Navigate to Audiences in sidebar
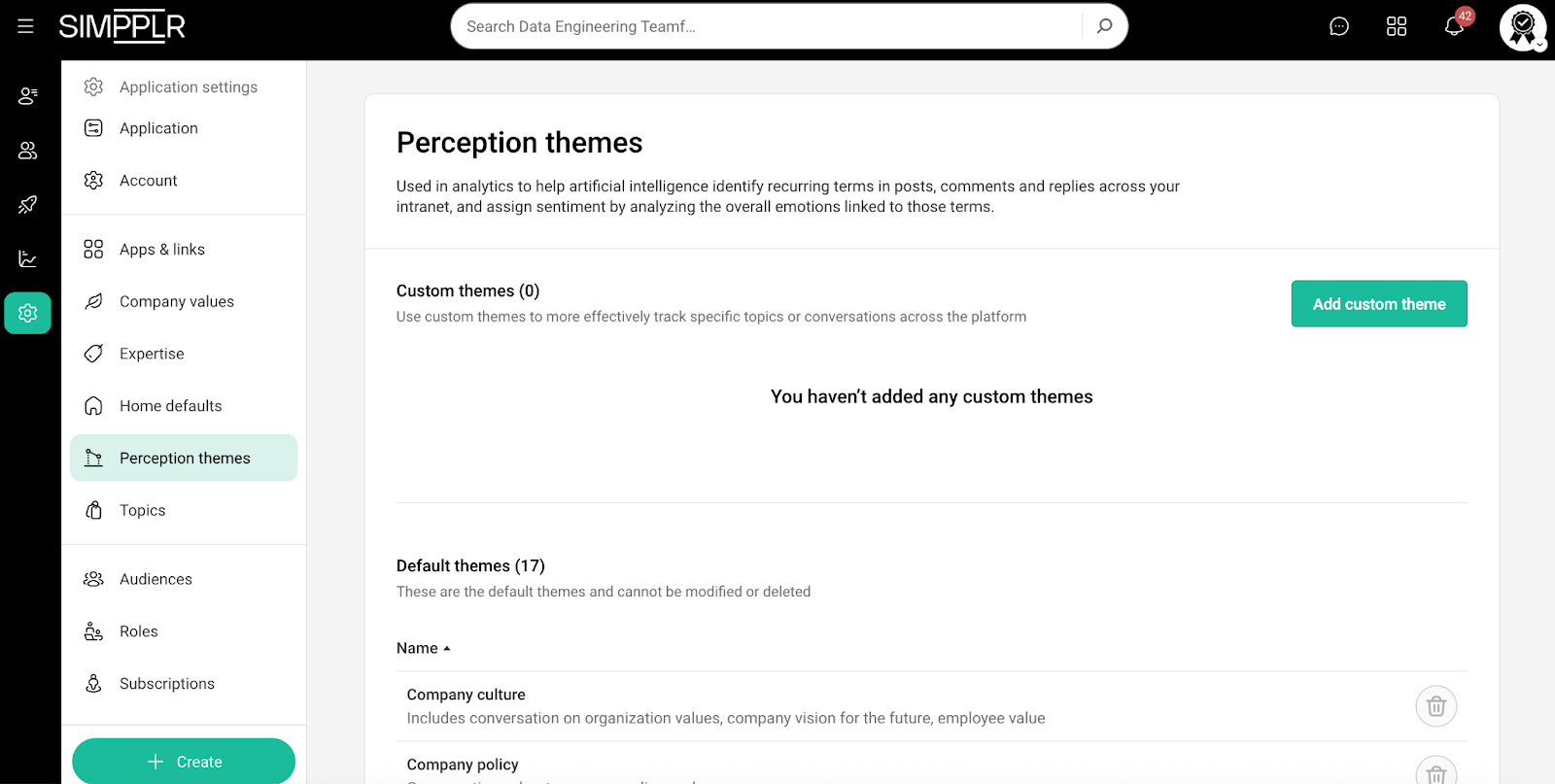 [155, 579]
